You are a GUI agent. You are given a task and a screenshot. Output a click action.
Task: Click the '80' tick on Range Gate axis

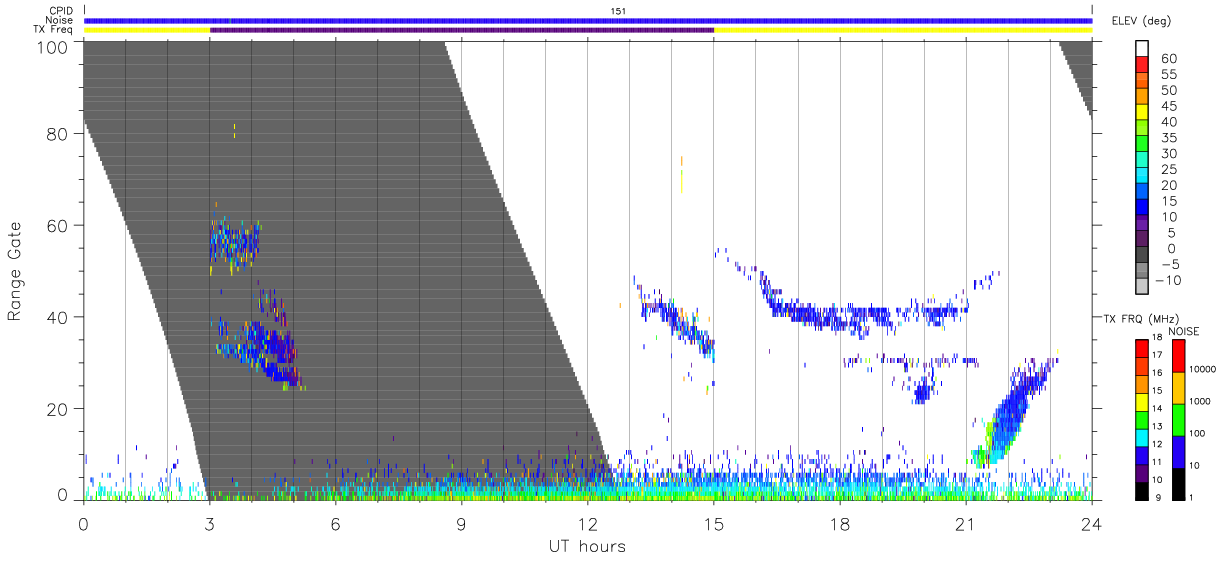(x=58, y=134)
